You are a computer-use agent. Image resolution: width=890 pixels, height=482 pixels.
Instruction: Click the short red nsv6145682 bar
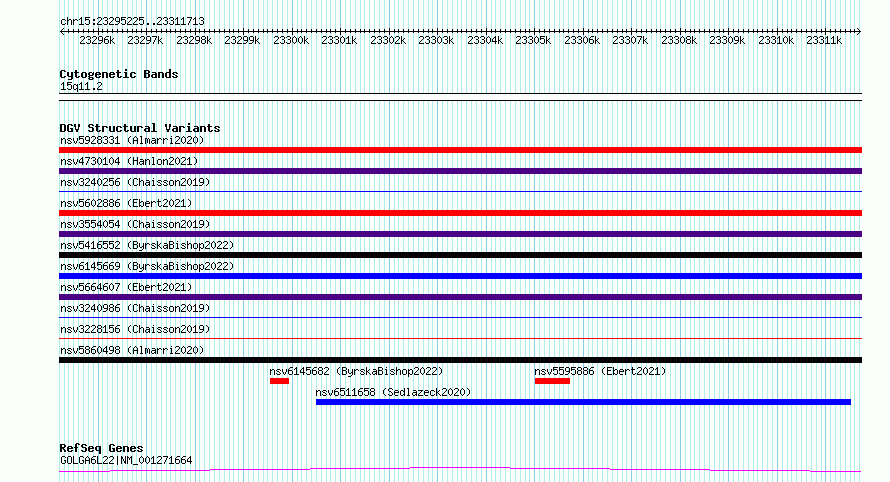coord(279,381)
